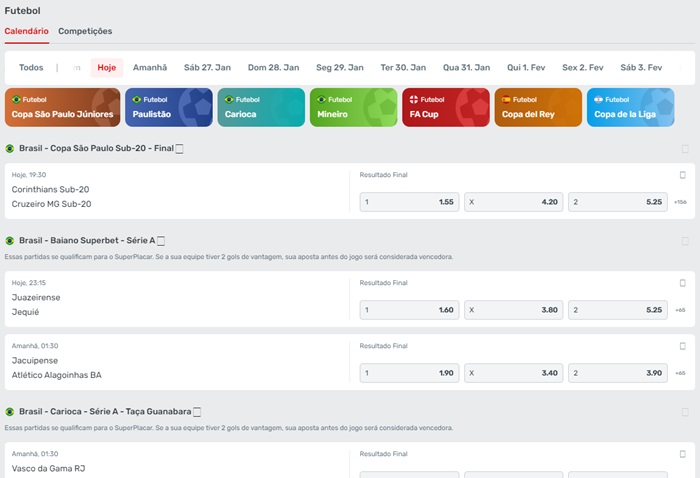This screenshot has height=478, width=700.
Task: Choose the Copa de la Liga tile
Action: point(630,108)
